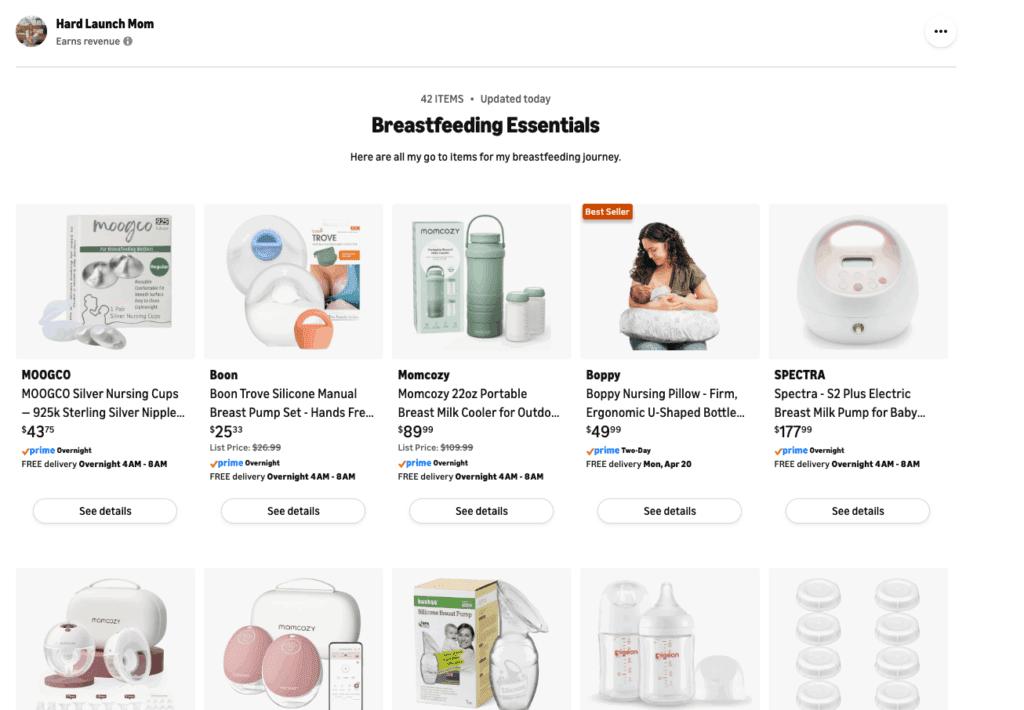Click the Spectra pink breast pump image
The width and height of the screenshot is (1024, 710).
coord(857,282)
